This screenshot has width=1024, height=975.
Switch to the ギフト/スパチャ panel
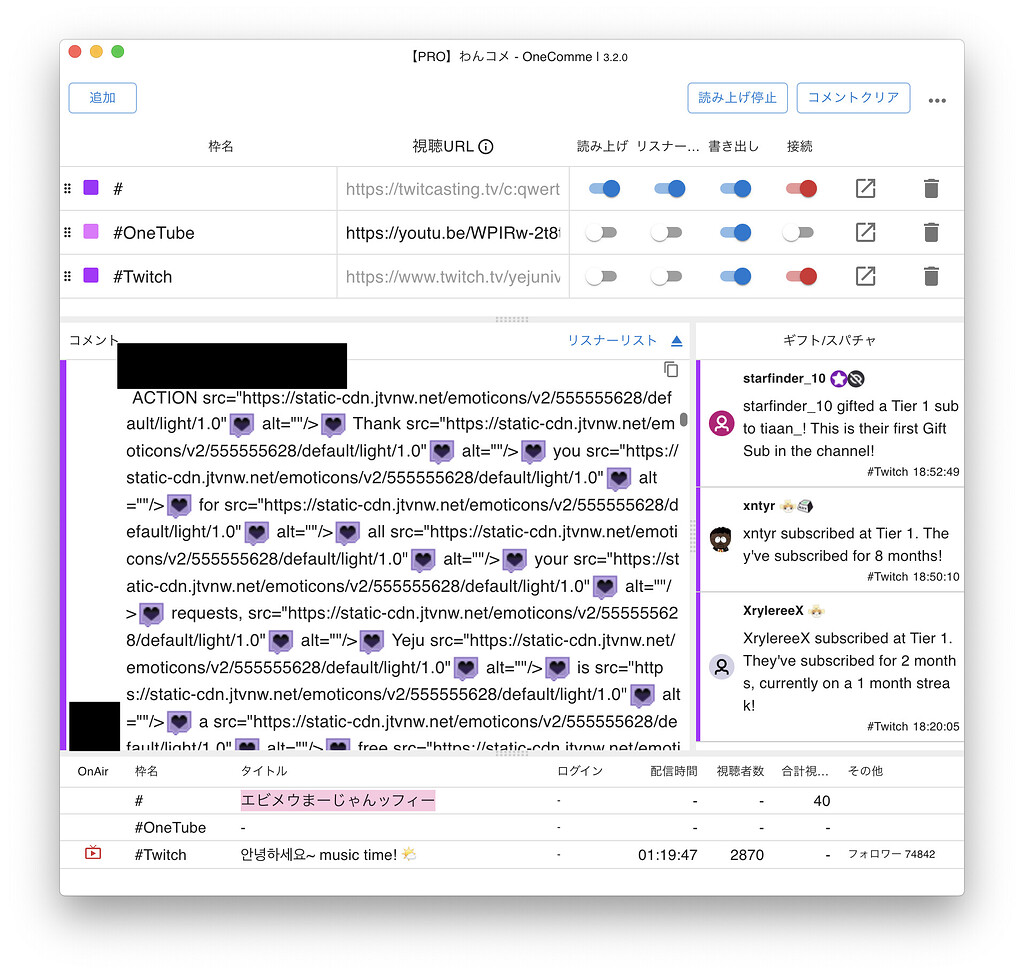click(830, 340)
